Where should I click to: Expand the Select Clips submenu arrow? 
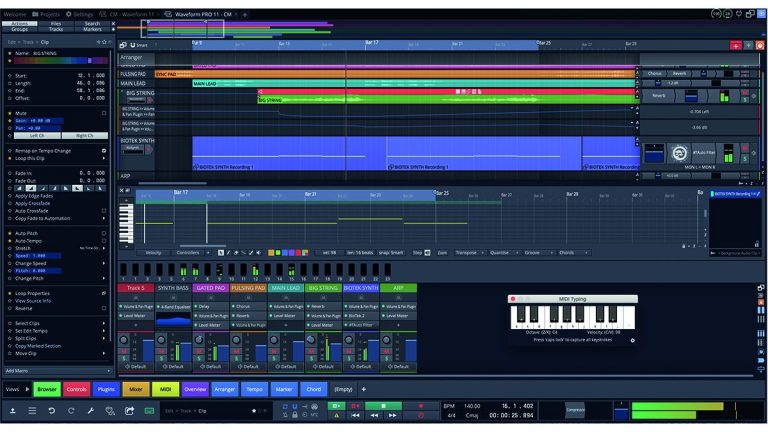tap(104, 323)
